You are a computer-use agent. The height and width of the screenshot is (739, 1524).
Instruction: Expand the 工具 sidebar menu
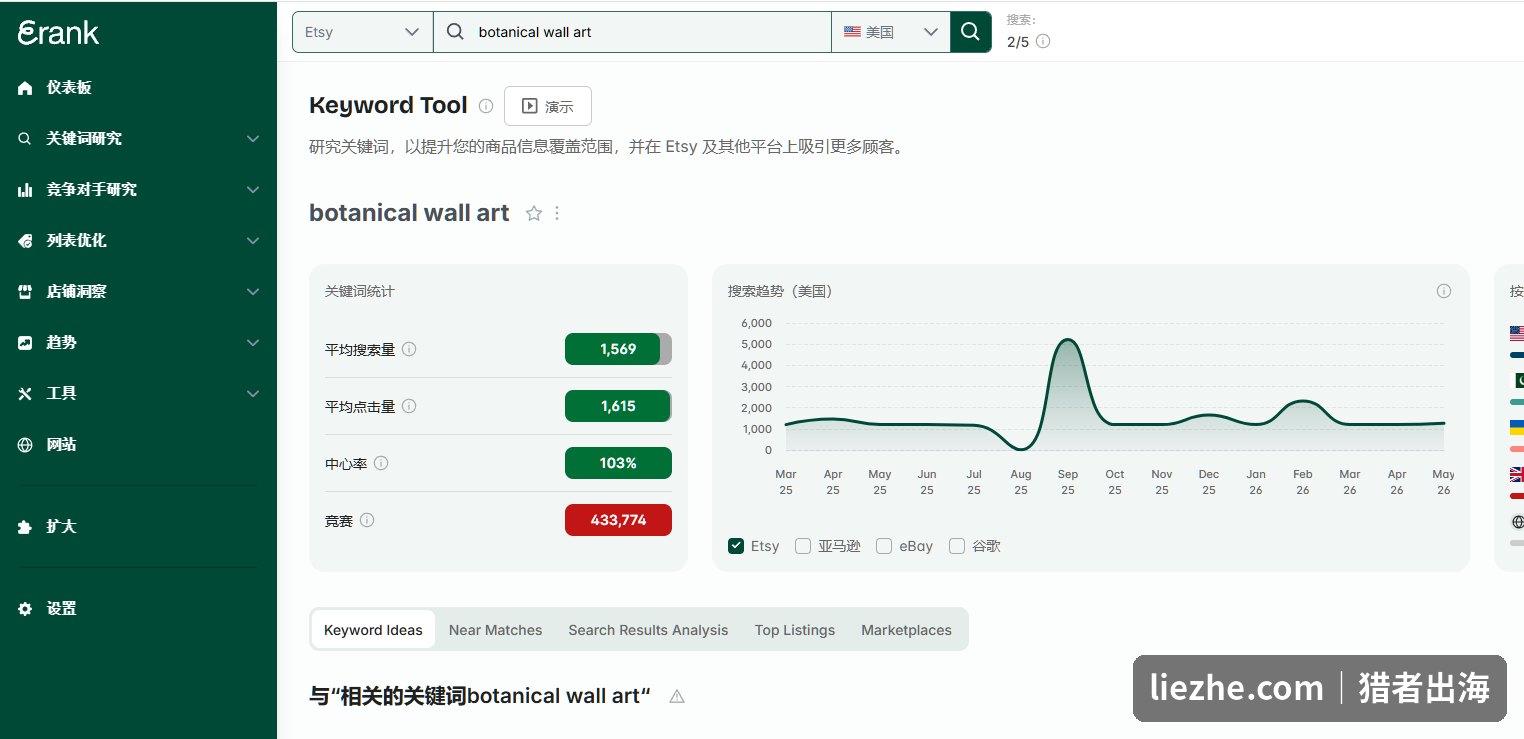pos(253,394)
